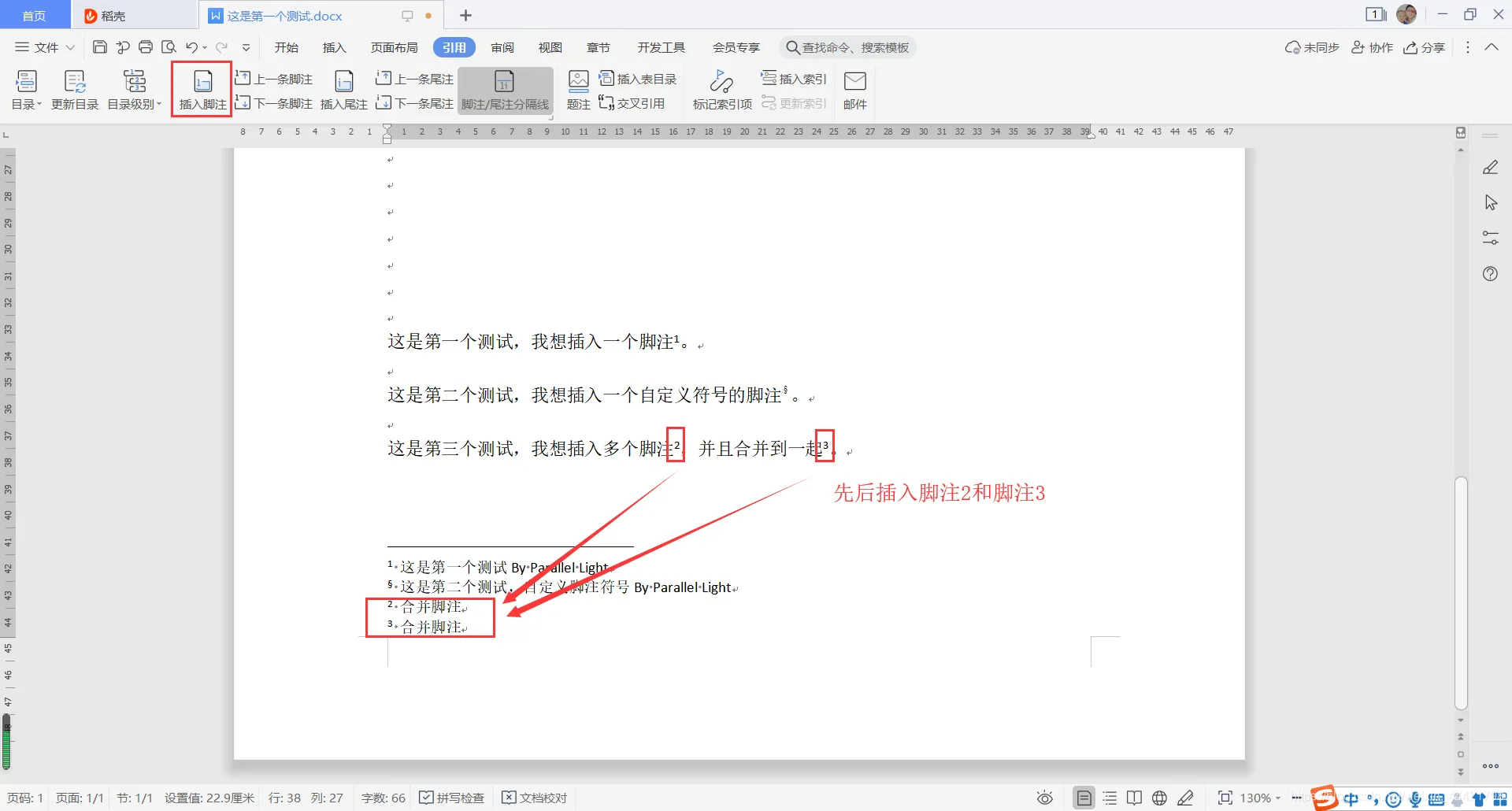Switch to the Developer Tools (开发工具) tab
The width and height of the screenshot is (1512, 811).
point(661,47)
